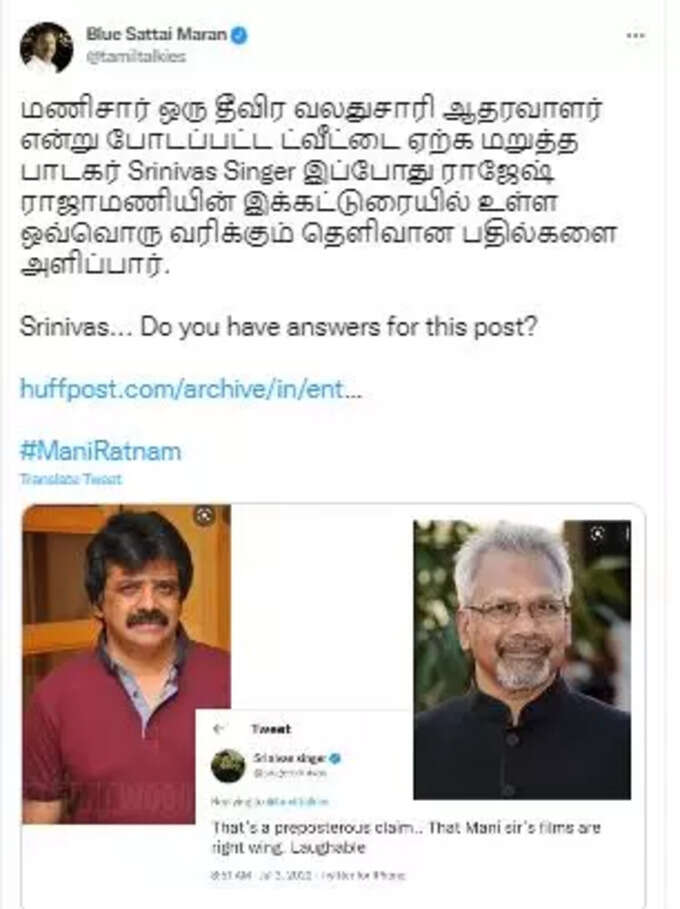Screen dimensions: 680x909
Task: Open the photo of the man in maroon shirt
Action: coord(126,664)
